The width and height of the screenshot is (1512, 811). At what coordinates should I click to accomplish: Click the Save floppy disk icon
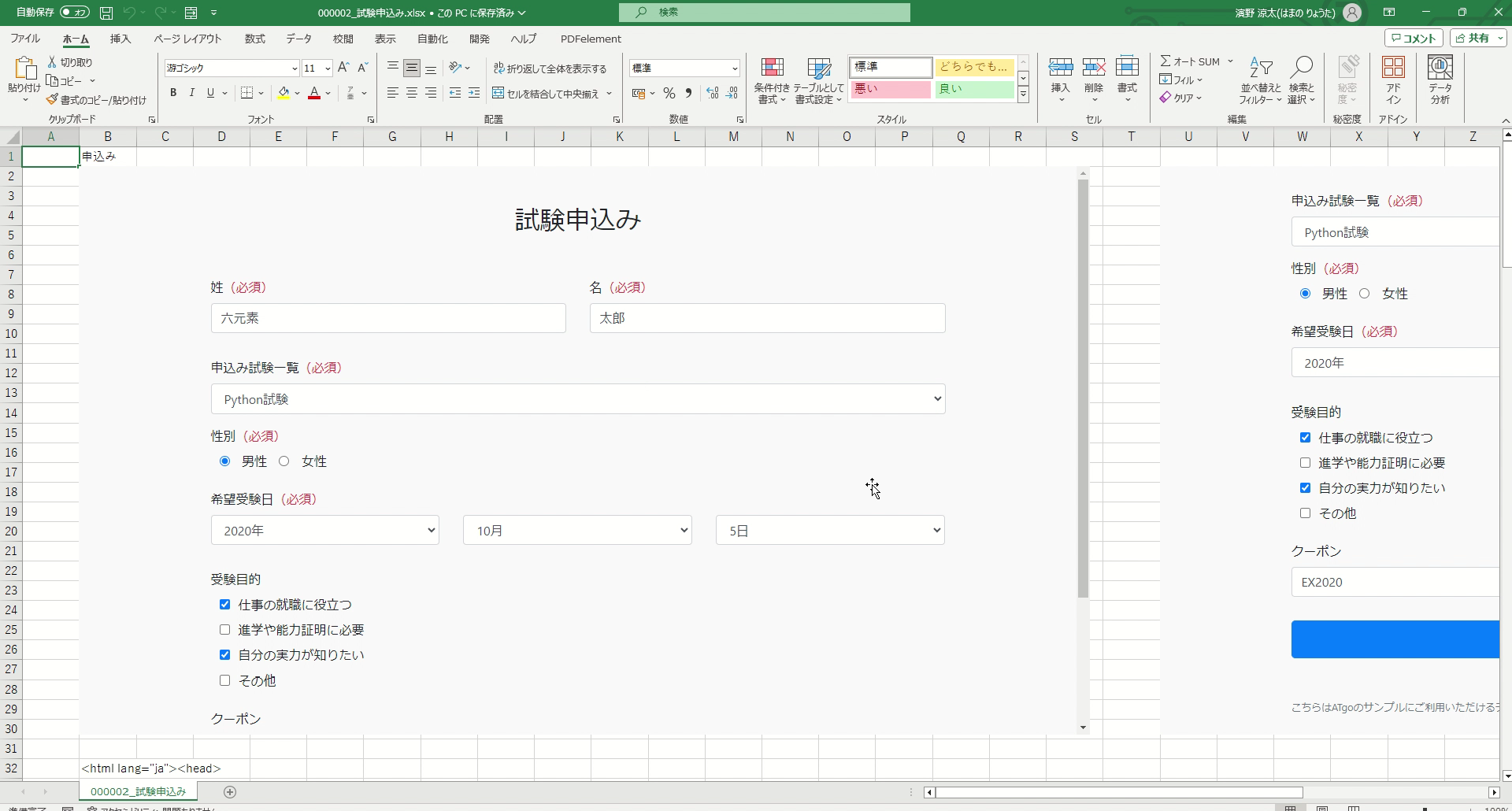(106, 13)
